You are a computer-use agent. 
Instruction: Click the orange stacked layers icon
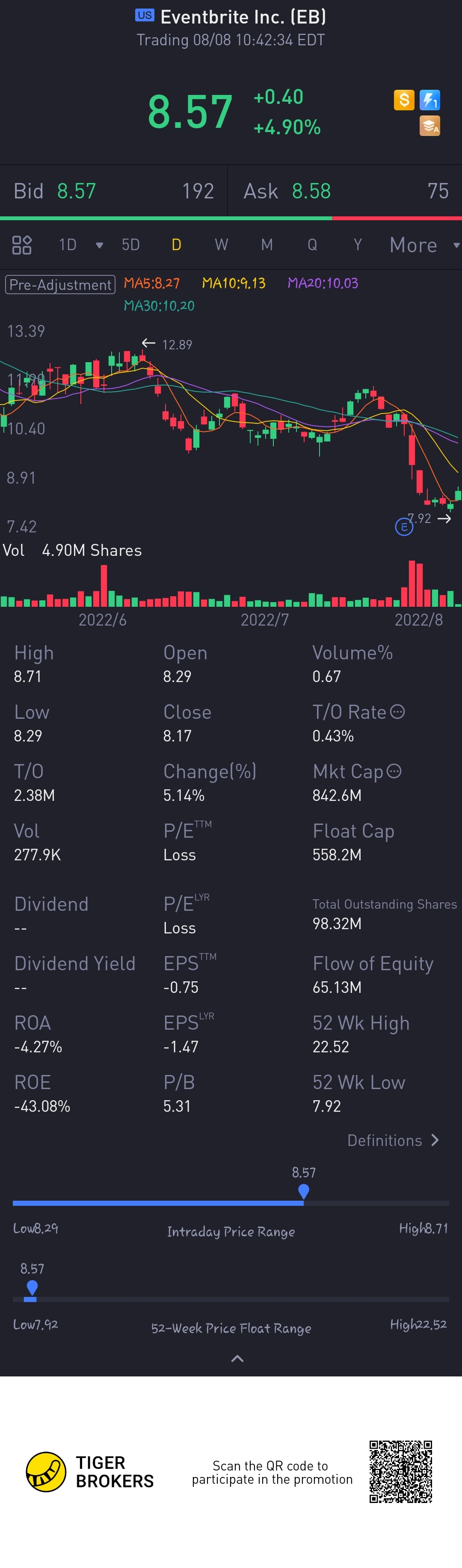coord(430,126)
